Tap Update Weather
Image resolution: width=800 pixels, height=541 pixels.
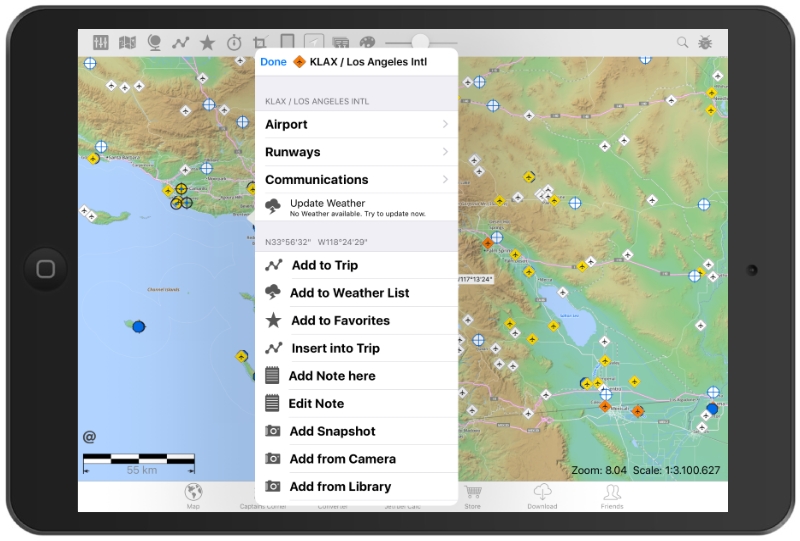(x=356, y=207)
